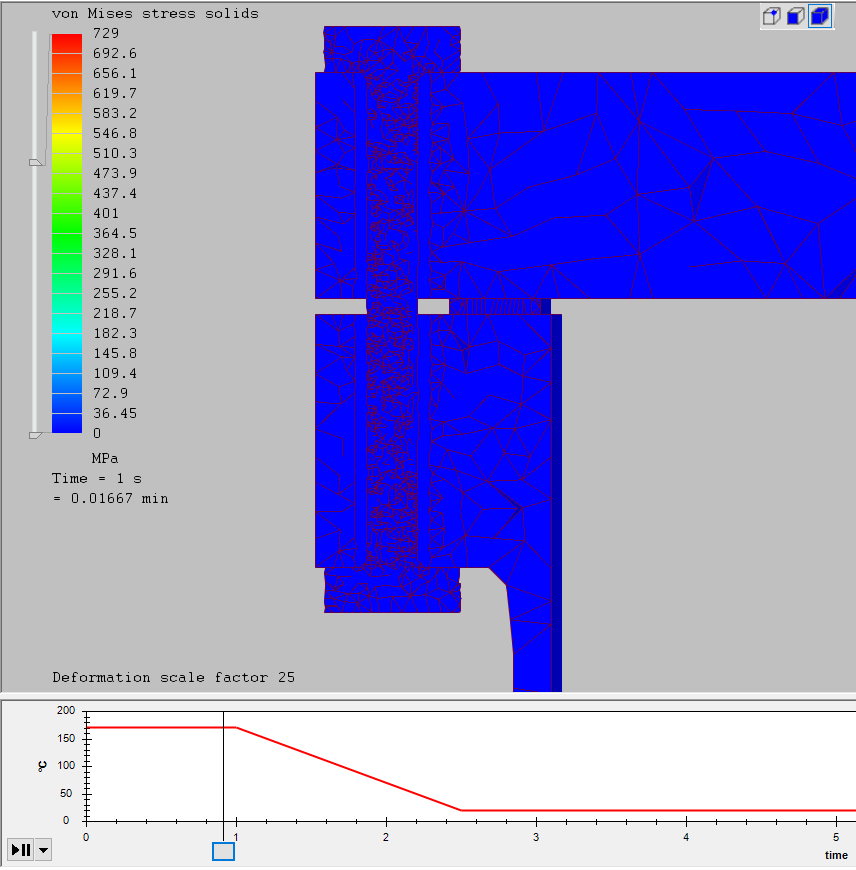Viewport: 856px width, 870px height.
Task: Click time tick '3' on the graph axis
Action: (536, 837)
